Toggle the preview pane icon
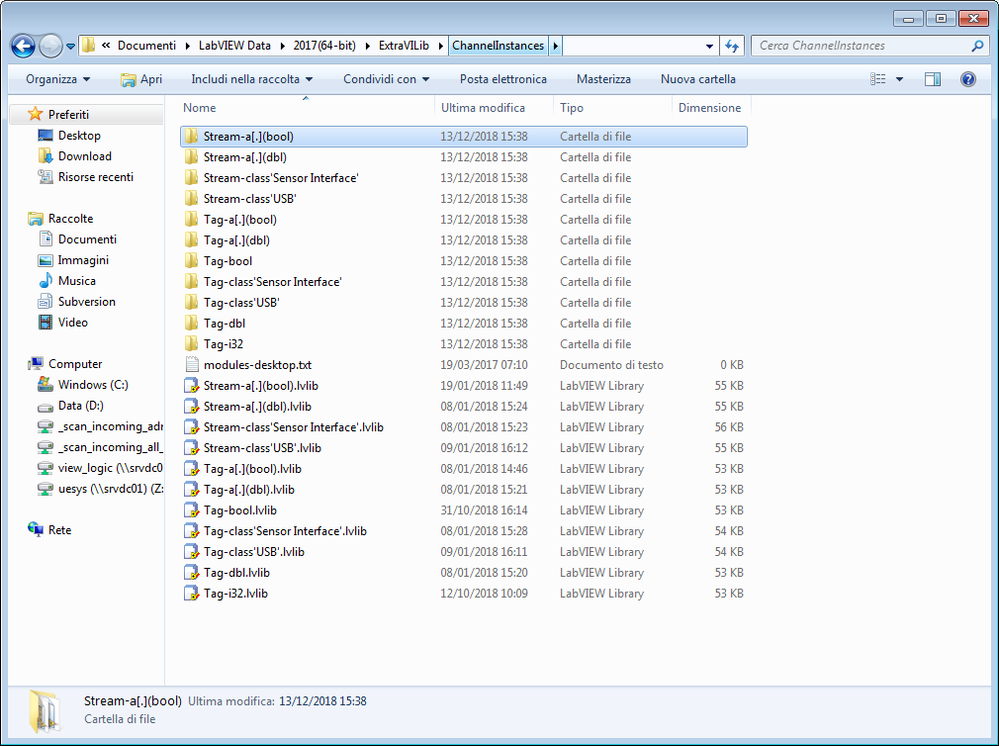This screenshot has width=999, height=746. pos(933,79)
